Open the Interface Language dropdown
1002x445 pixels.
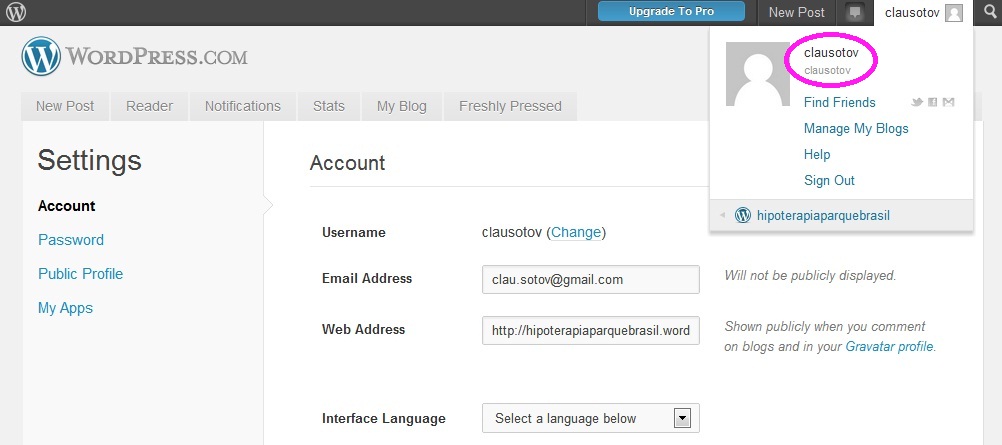click(x=590, y=418)
